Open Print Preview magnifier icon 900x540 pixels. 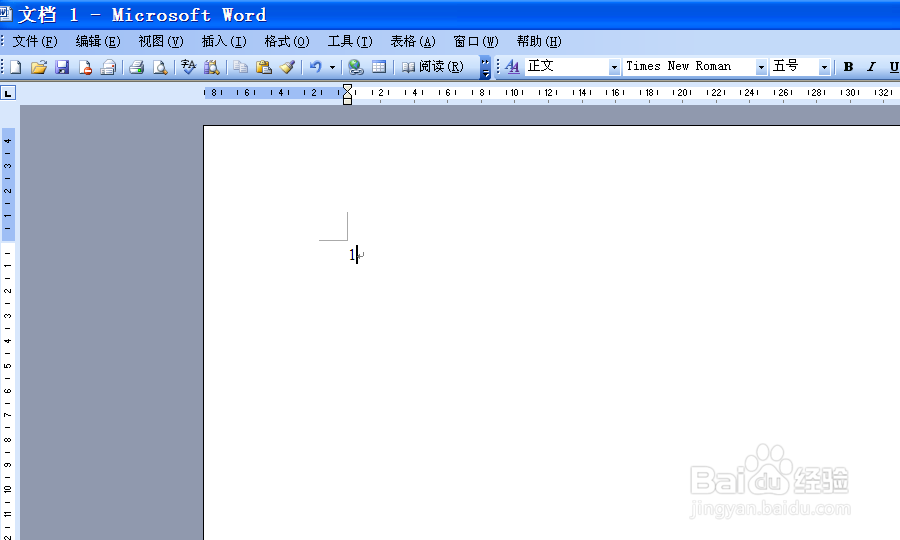tap(160, 67)
